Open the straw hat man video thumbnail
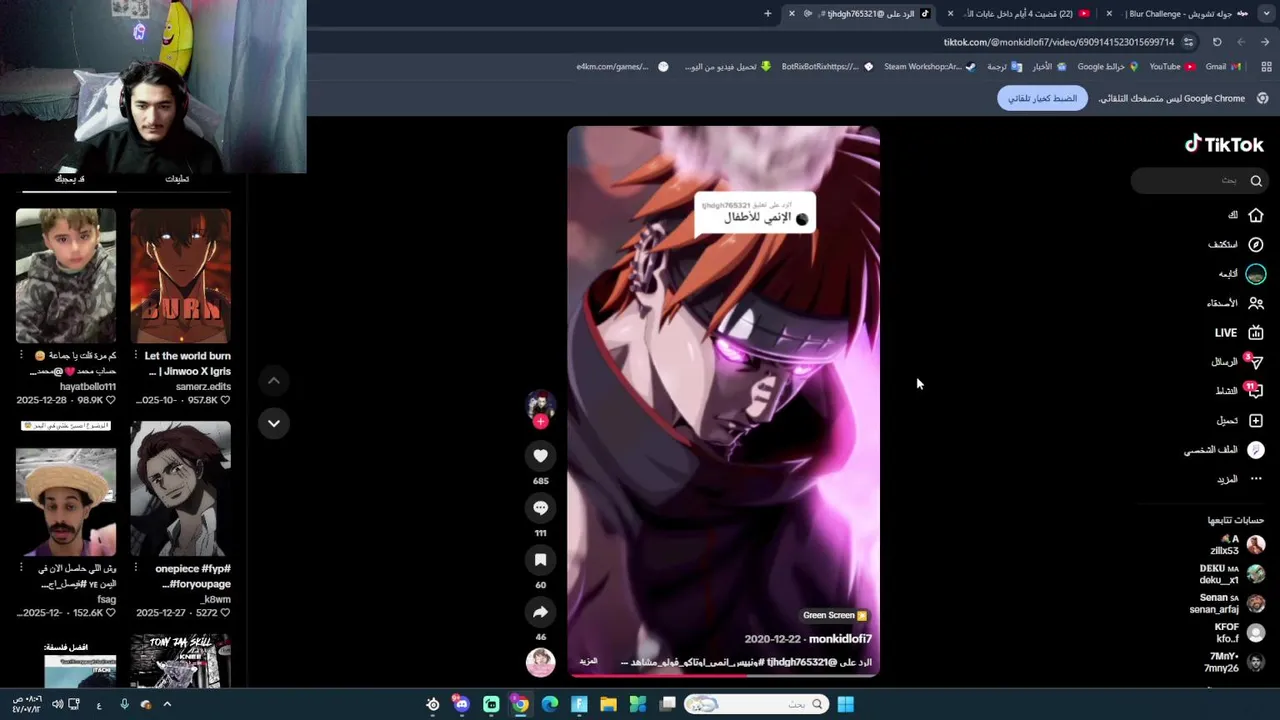The width and height of the screenshot is (1280, 720). (x=66, y=488)
